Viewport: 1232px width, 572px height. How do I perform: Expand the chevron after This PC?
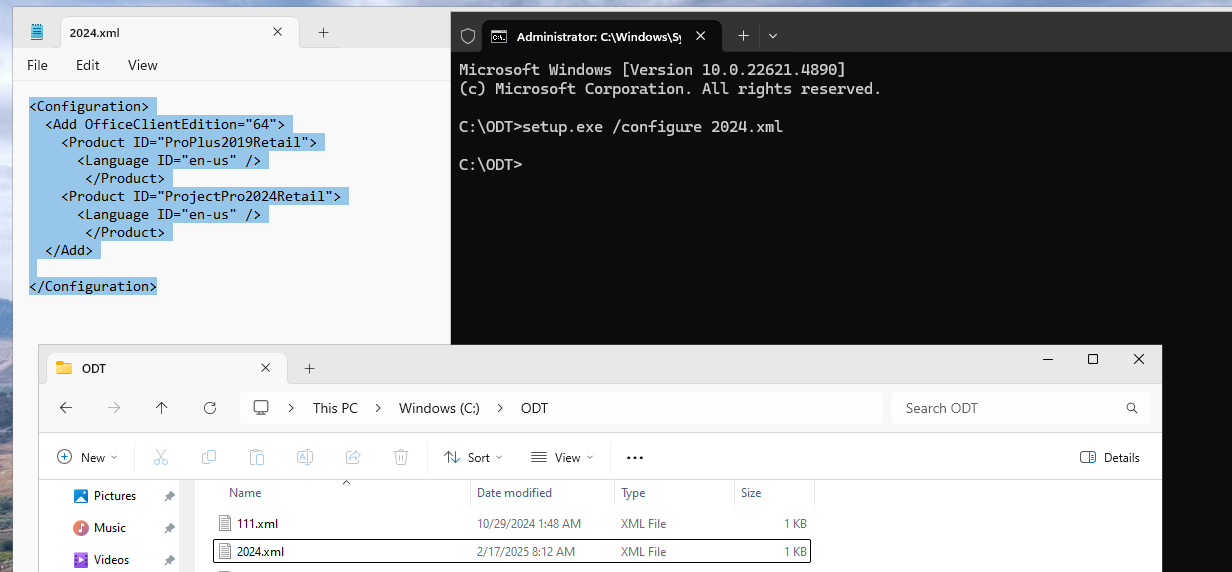click(x=379, y=408)
